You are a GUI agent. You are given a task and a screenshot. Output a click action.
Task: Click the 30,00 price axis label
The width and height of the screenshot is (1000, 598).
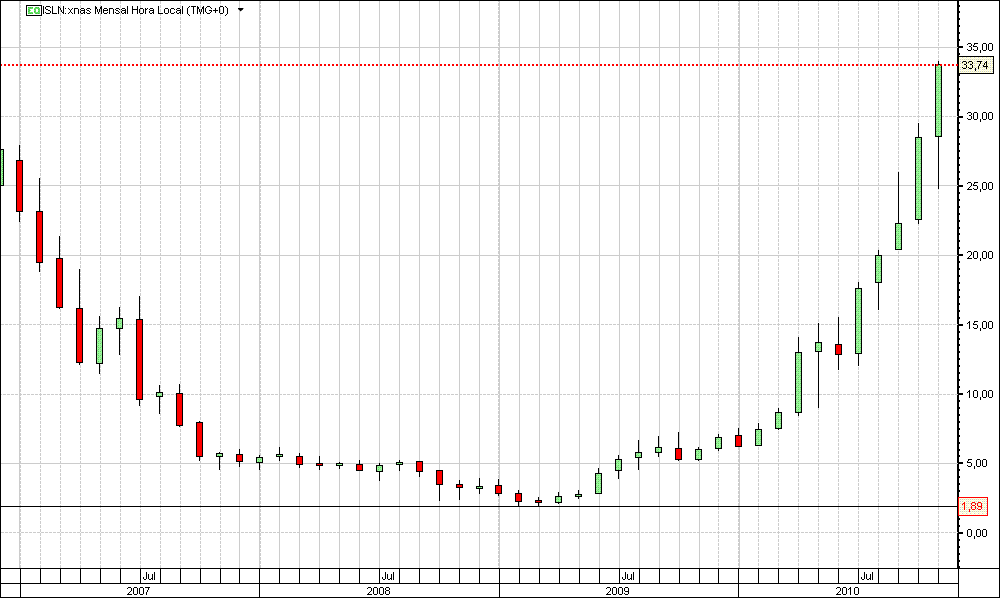[980, 116]
